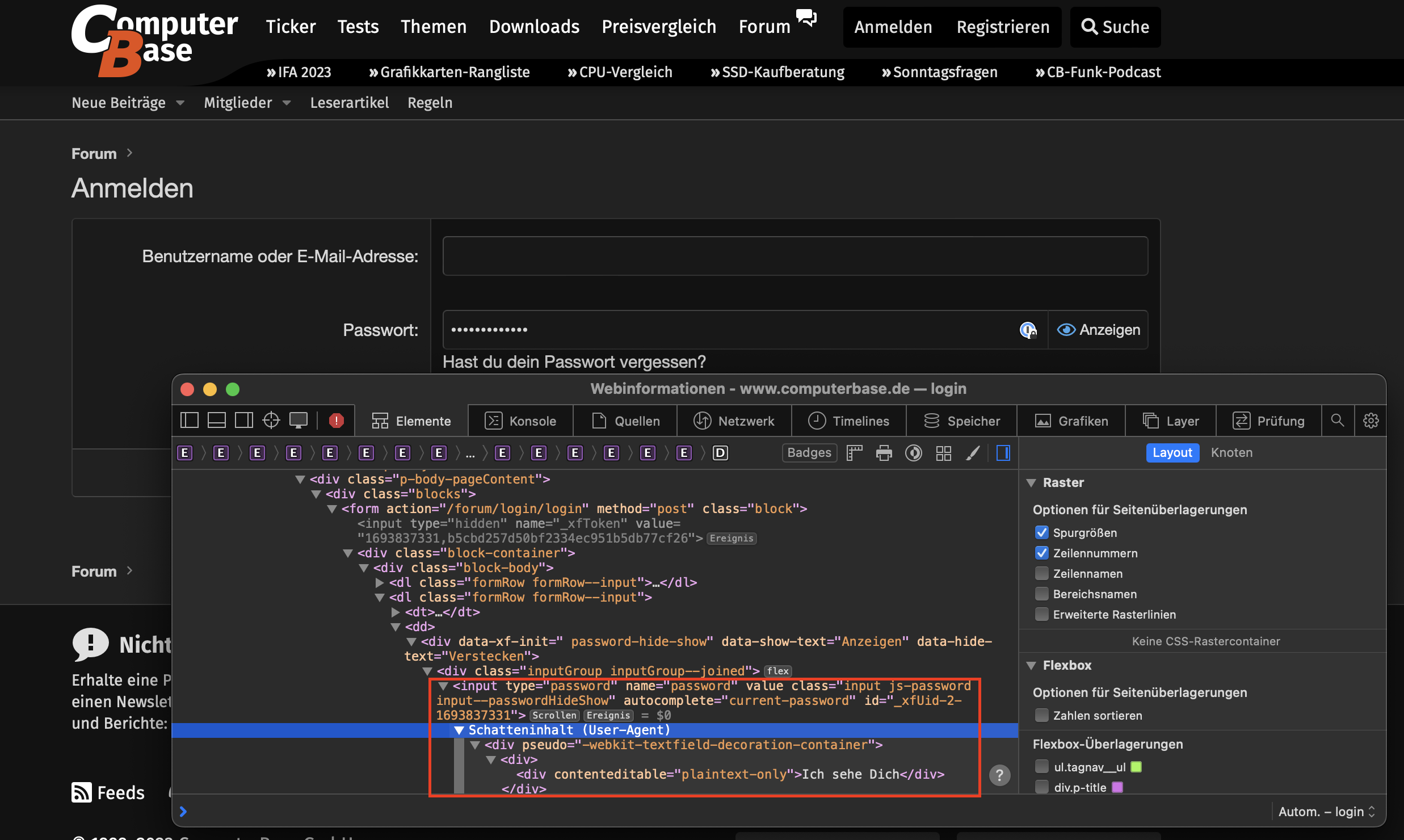Click the Benutzername oder E-Mail-Adresse field

(795, 257)
